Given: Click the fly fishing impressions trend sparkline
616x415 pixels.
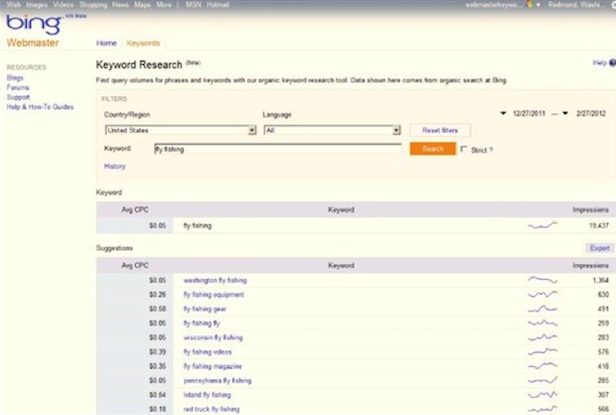Looking at the screenshot, I should (543, 226).
